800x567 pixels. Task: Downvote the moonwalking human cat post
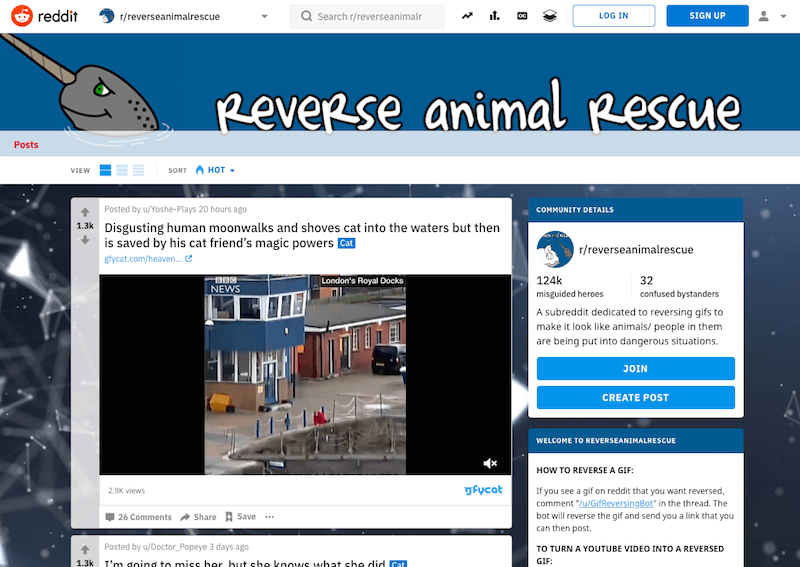point(85,240)
